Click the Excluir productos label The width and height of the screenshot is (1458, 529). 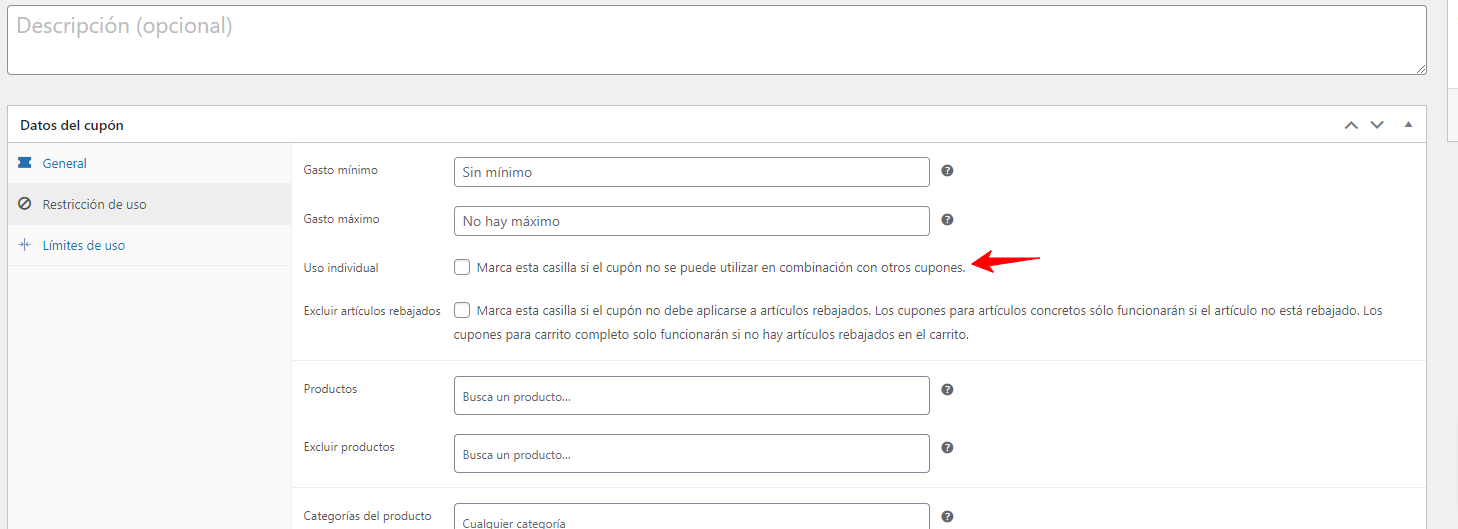pyautogui.click(x=349, y=447)
